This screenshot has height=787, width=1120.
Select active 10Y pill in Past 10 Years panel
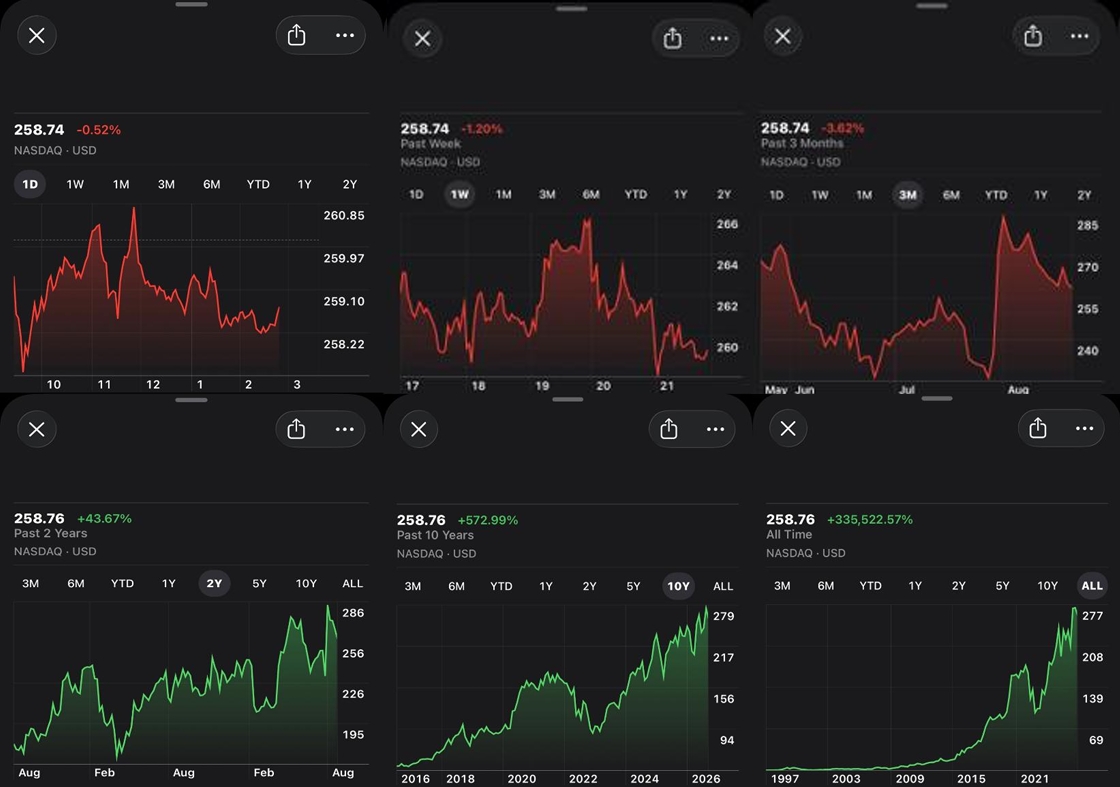(x=678, y=586)
